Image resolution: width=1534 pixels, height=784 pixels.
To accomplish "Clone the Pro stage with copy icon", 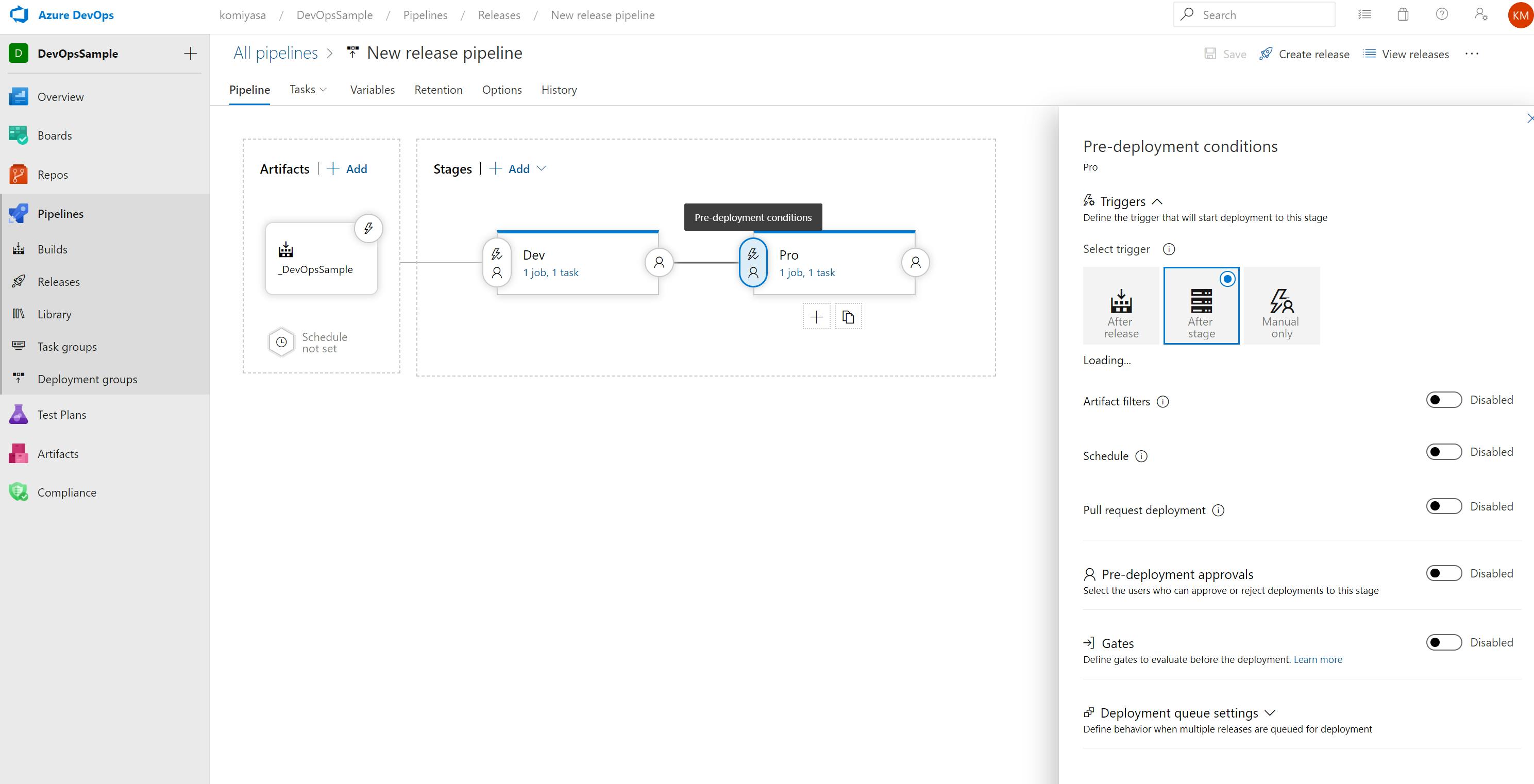I will point(848,317).
